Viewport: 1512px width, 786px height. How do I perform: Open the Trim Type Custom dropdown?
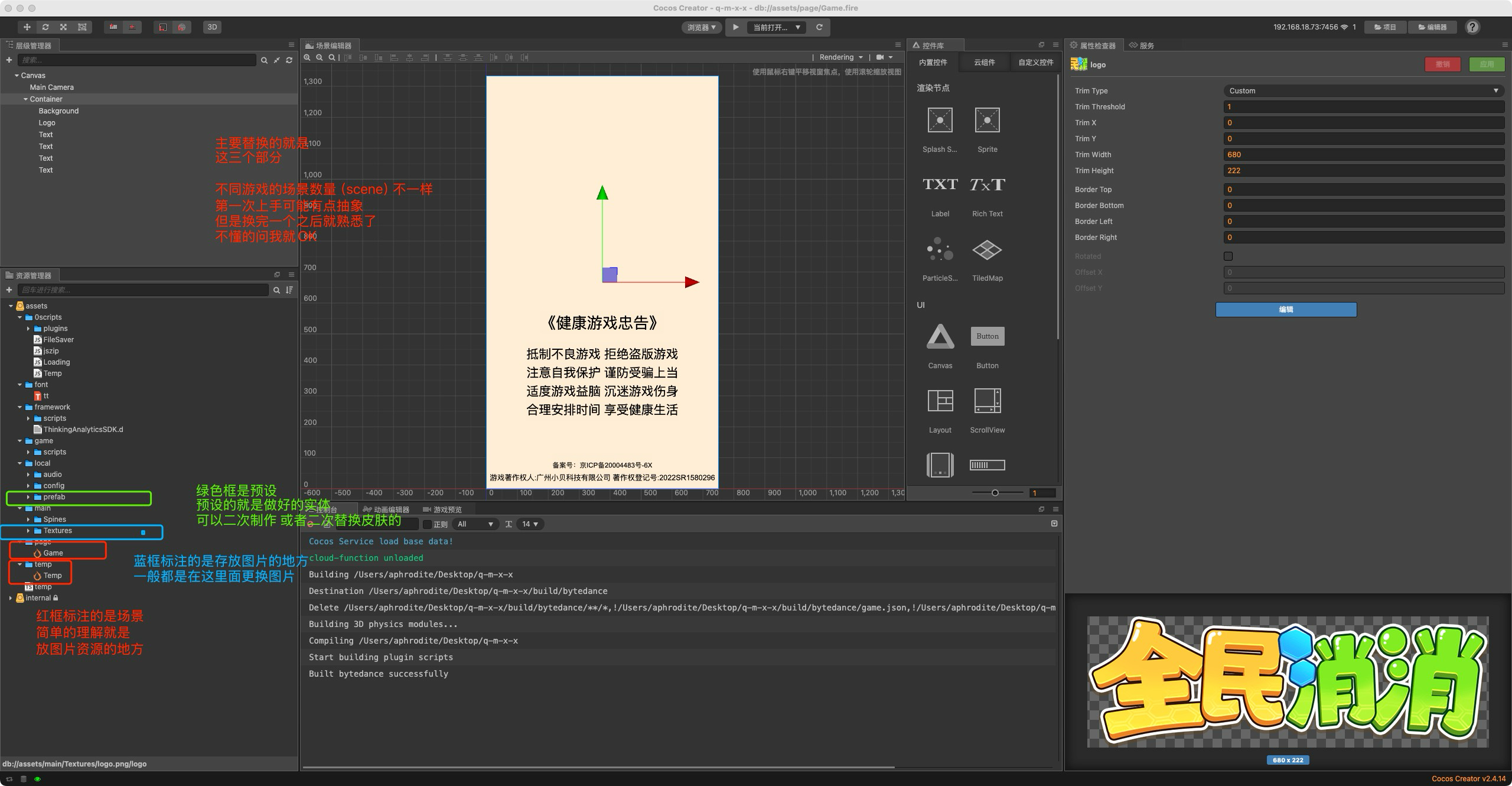(1363, 90)
